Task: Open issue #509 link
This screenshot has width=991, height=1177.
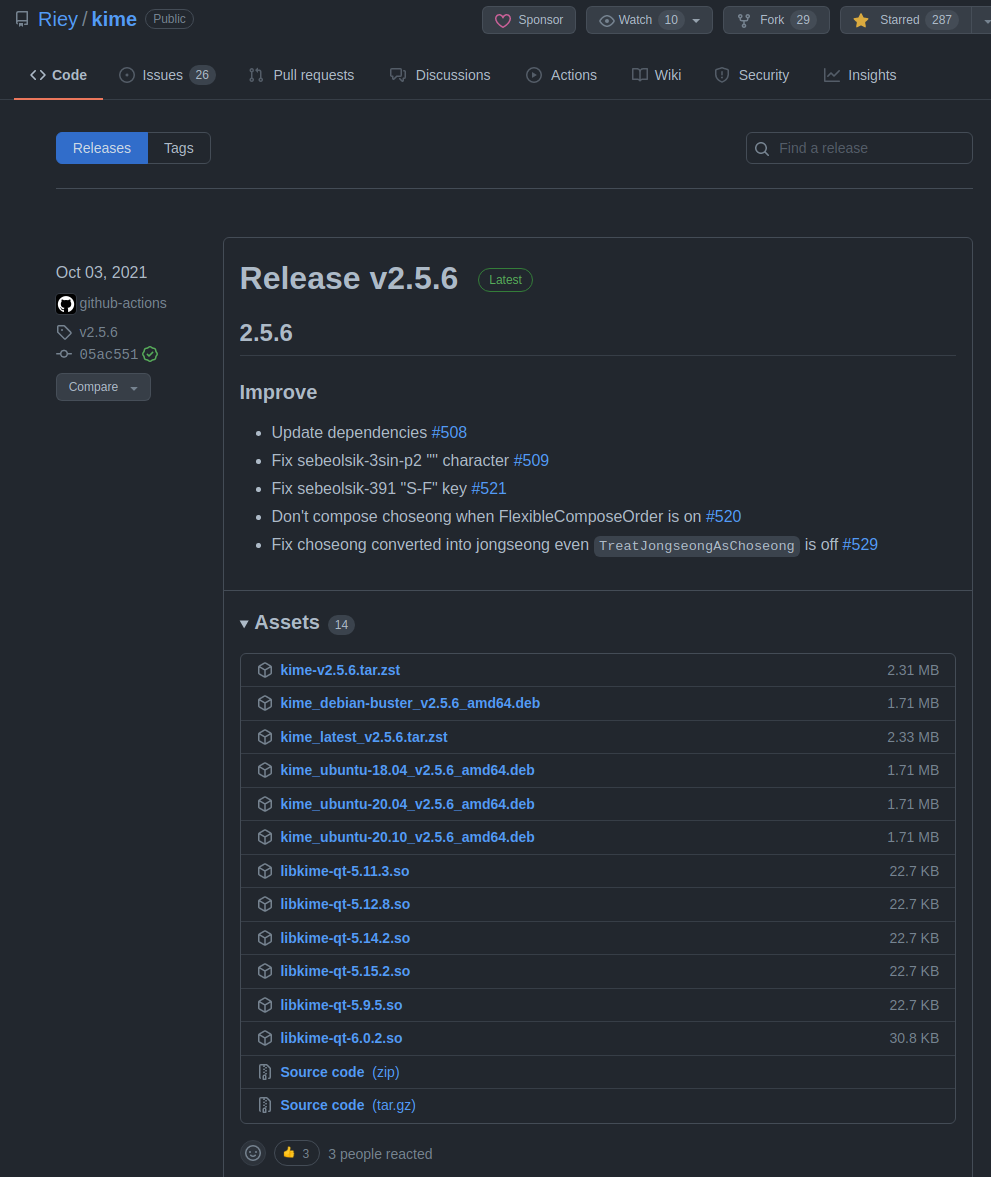Action: 531,461
